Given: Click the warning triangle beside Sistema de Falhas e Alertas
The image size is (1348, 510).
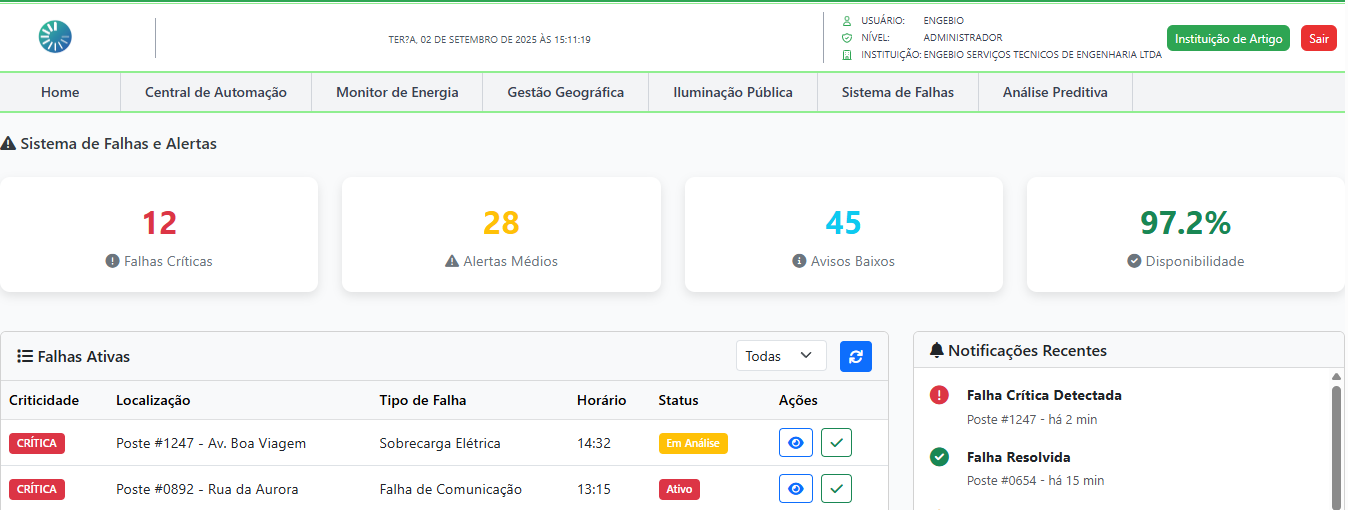Looking at the screenshot, I should tap(9, 144).
